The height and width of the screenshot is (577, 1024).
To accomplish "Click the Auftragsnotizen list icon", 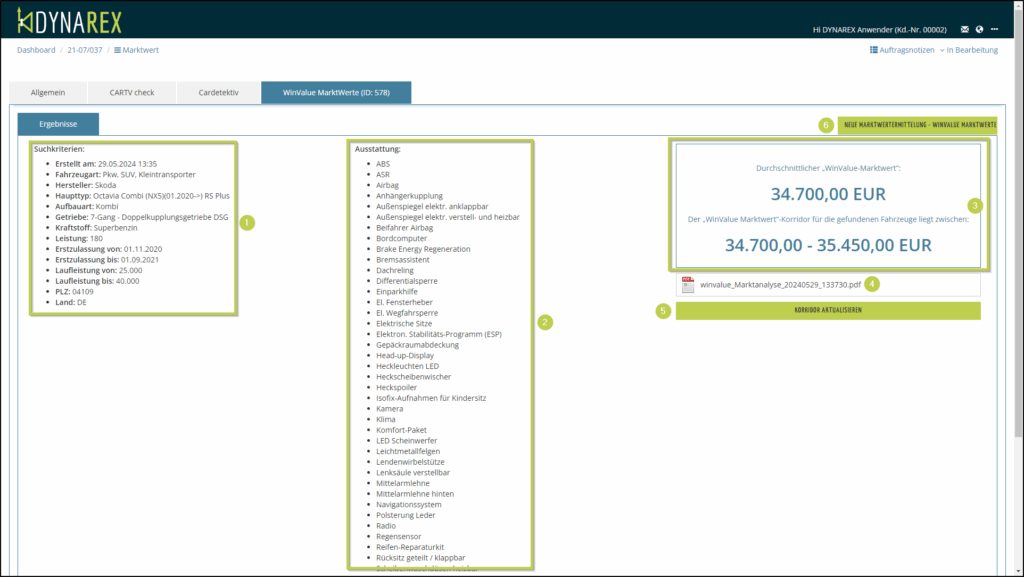I will [x=874, y=49].
